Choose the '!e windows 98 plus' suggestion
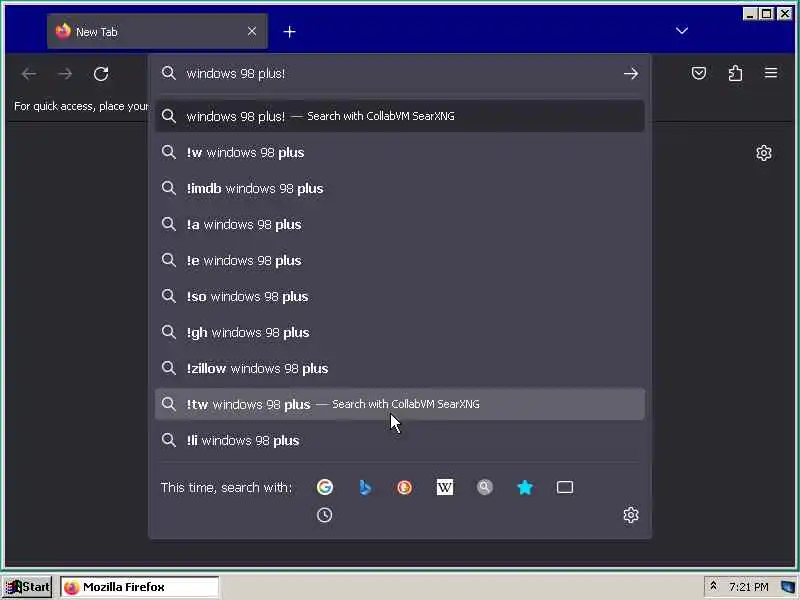The width and height of the screenshot is (800, 600). (399, 261)
